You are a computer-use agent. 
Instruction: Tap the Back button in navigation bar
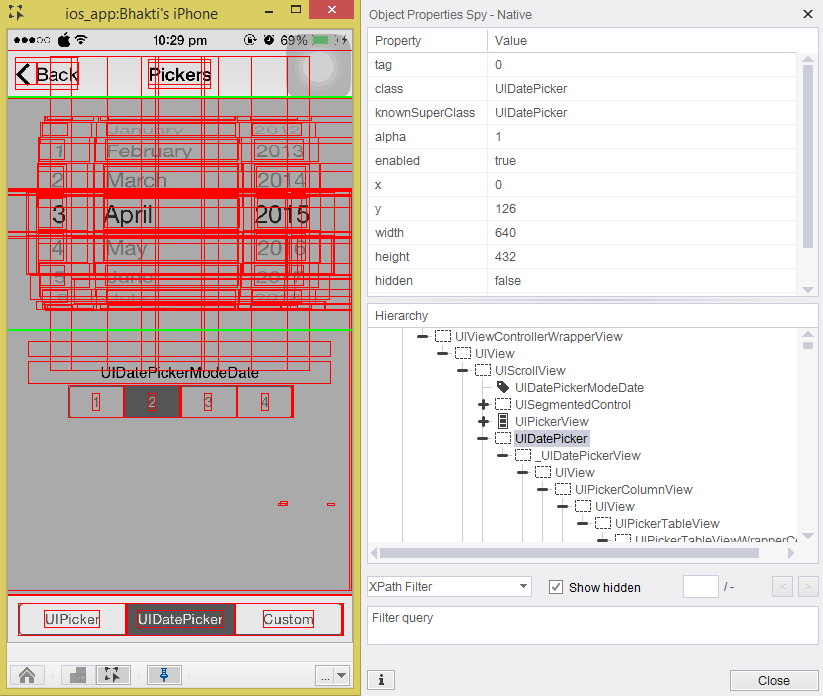tap(47, 75)
